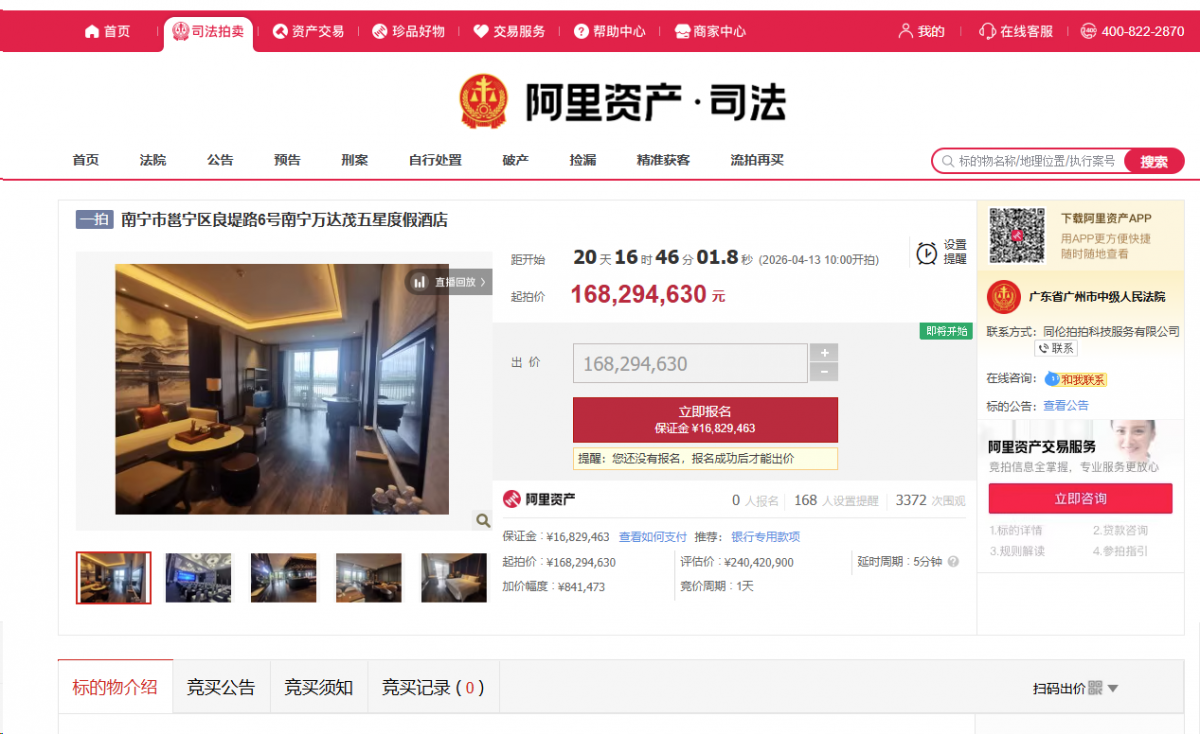This screenshot has width=1200, height=734.
Task: Open the 在线客服 headset icon
Action: [987, 31]
